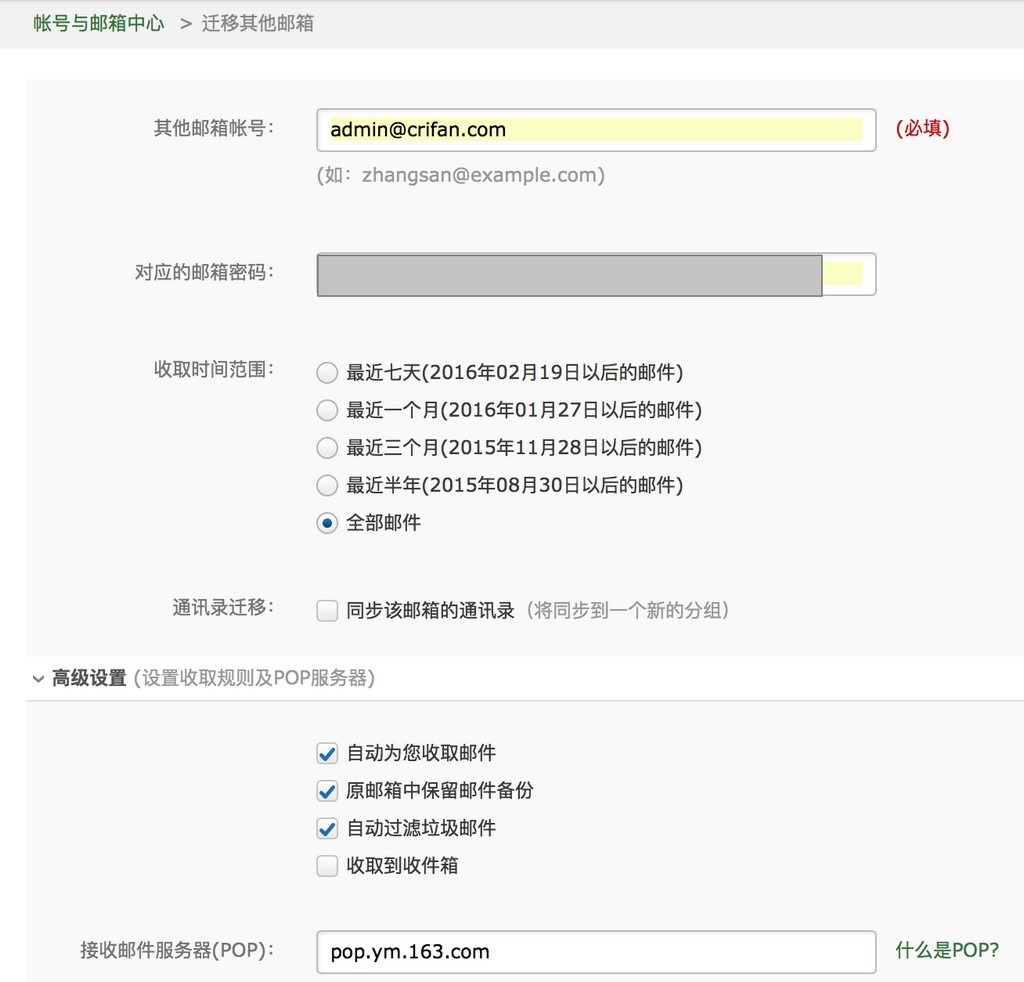
Task: Toggle 原邮箱中保留邮件备份 checkbox
Action: coord(327,791)
